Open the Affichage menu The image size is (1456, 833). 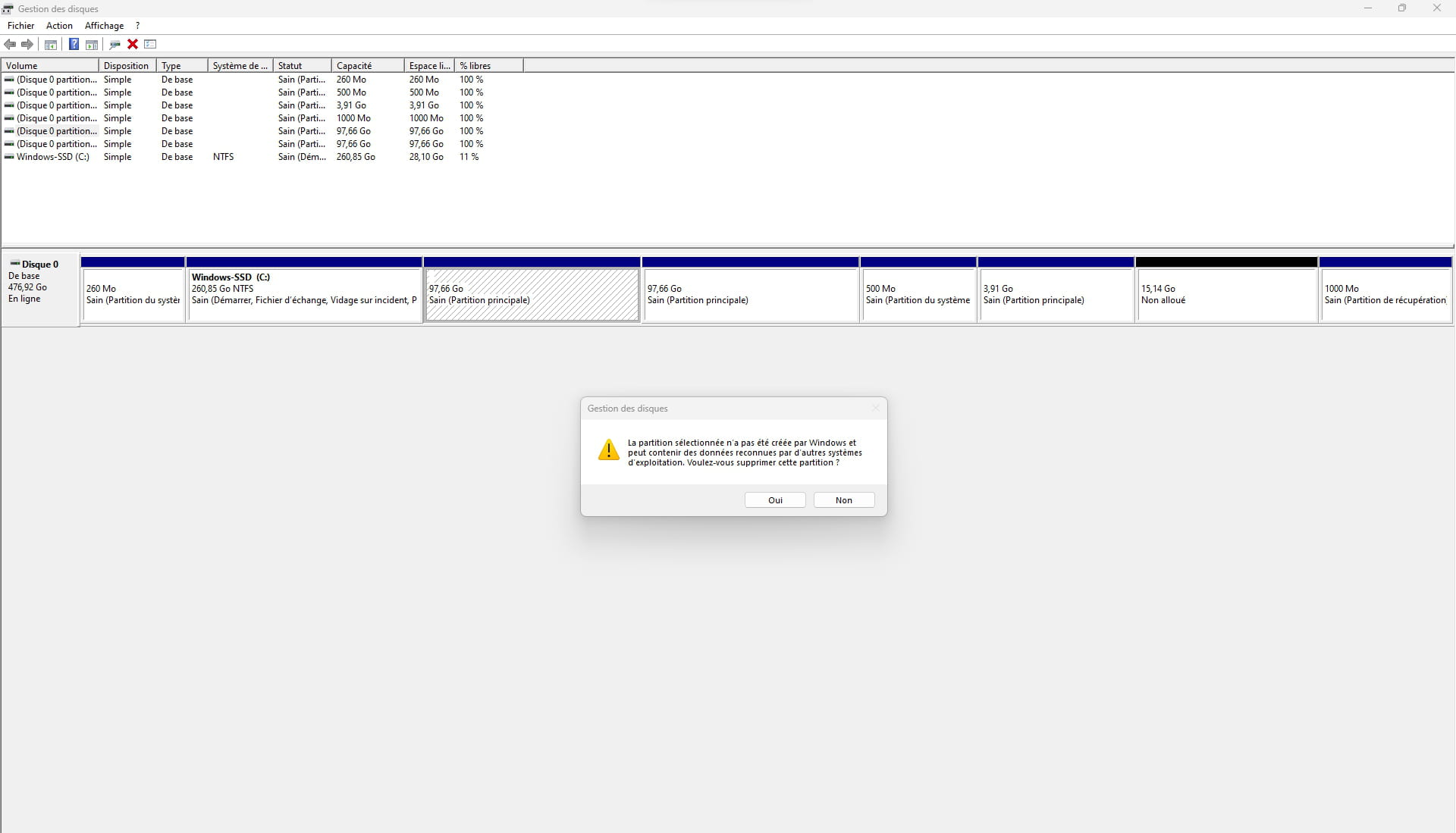[x=104, y=26]
